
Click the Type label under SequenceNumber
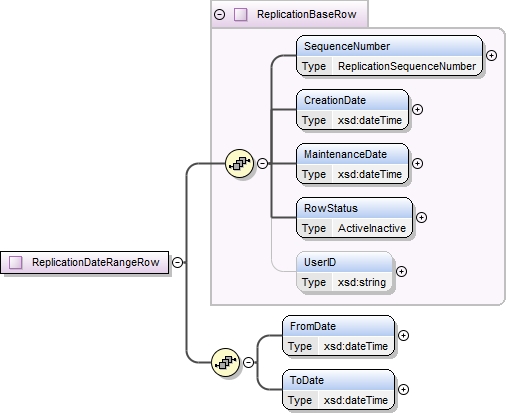point(314,66)
